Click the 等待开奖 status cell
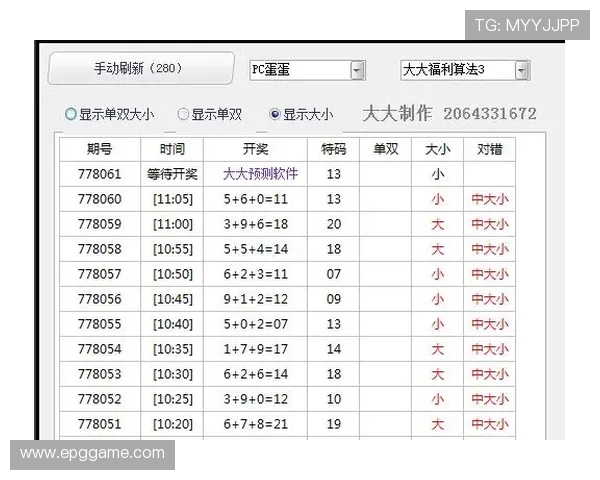Viewport: 600px width, 480px height. tap(172, 174)
